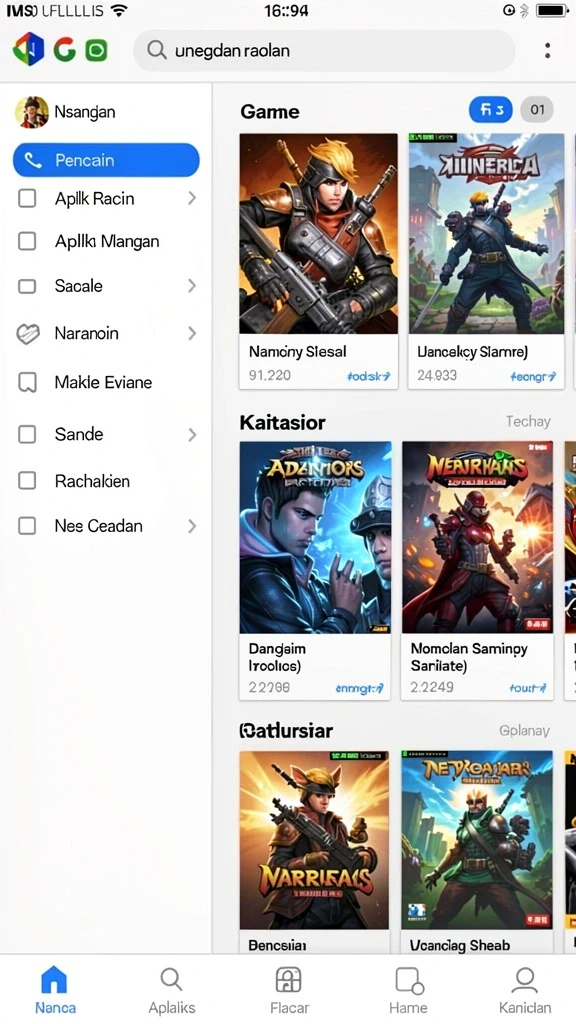The height and width of the screenshot is (1024, 576).
Task: Expand the Aplik Racin chevron
Action: pyautogui.click(x=192, y=199)
